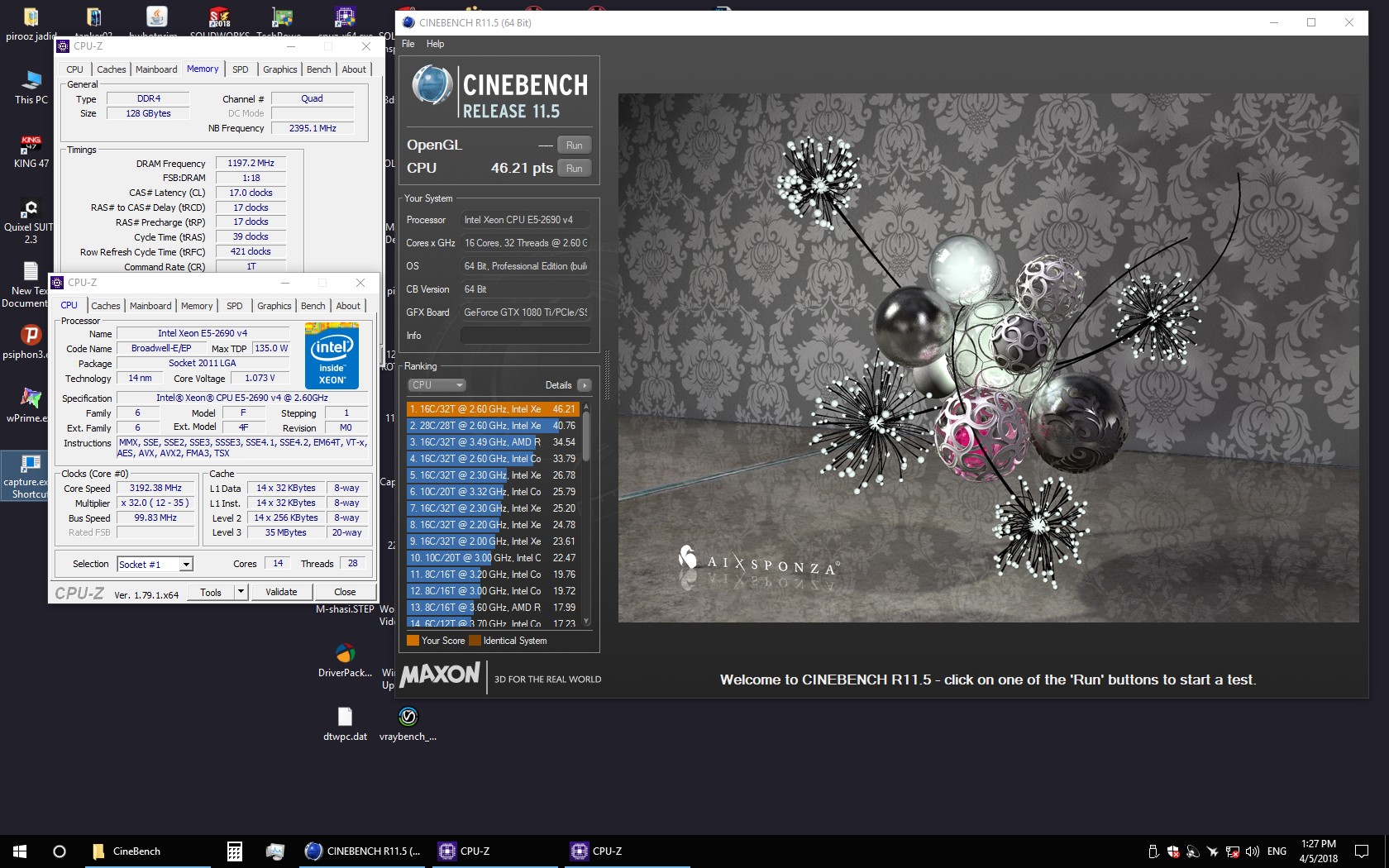
Task: Open the CPU-Z Tools dropdown arrow
Action: pos(241,592)
